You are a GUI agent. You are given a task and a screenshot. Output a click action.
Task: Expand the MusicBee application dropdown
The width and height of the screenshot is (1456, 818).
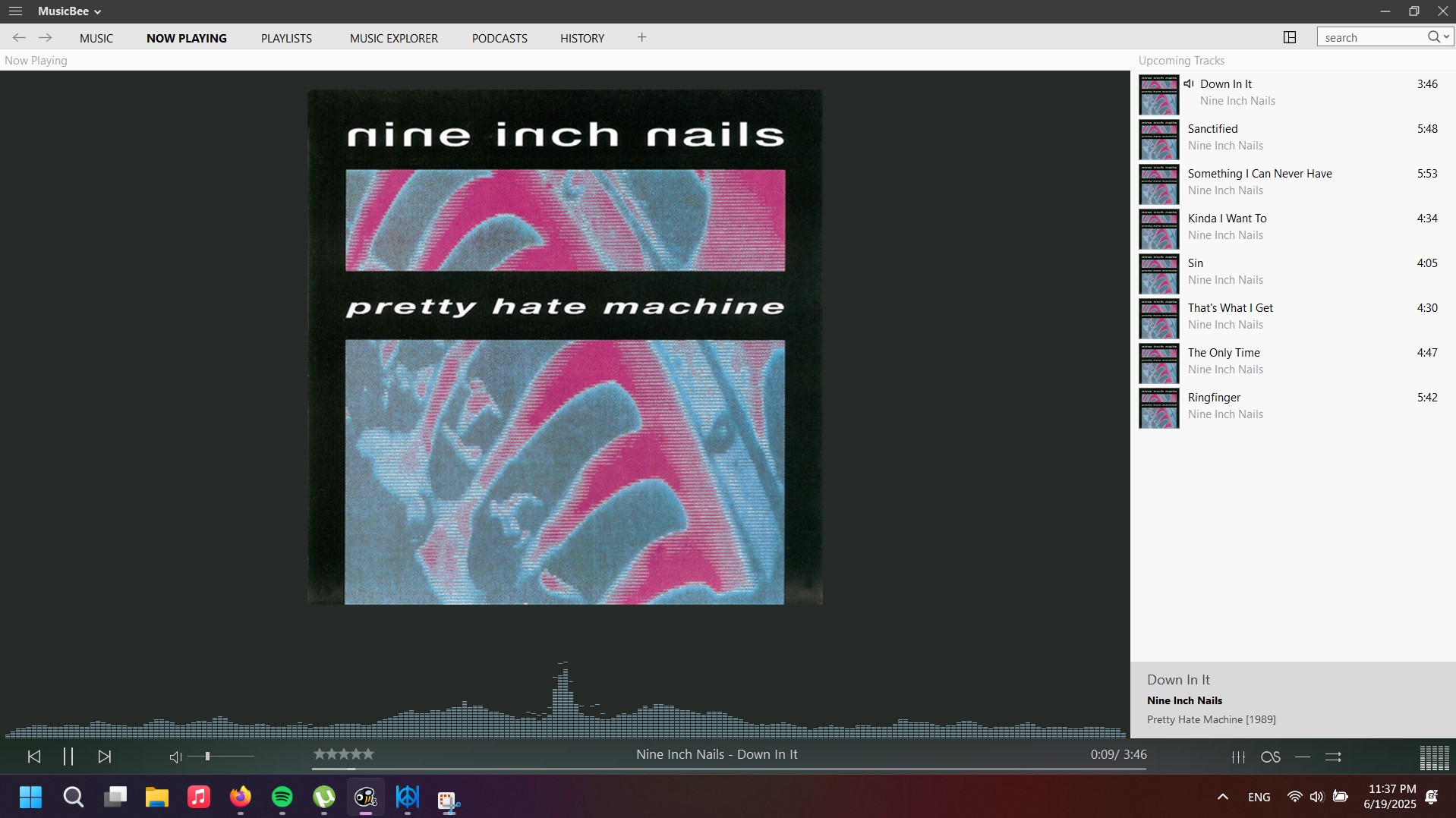point(69,11)
